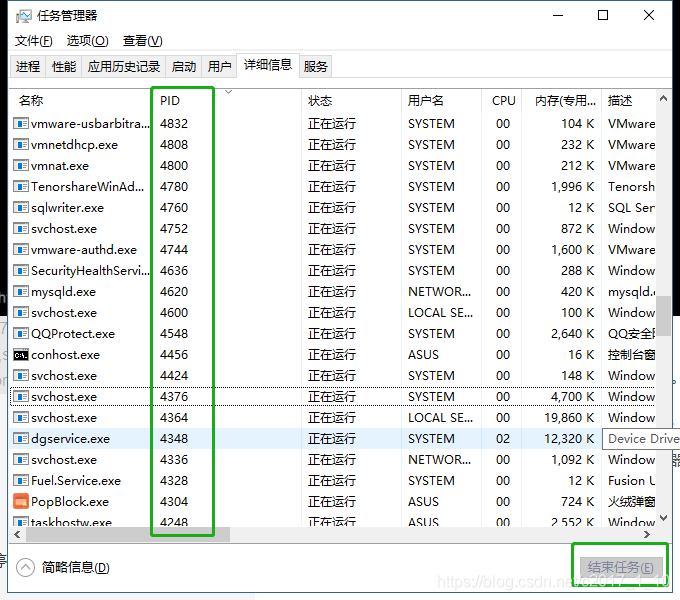This screenshot has height=600, width=680.
Task: Click icon of svchost.exe PID 4364
Action: point(21,417)
